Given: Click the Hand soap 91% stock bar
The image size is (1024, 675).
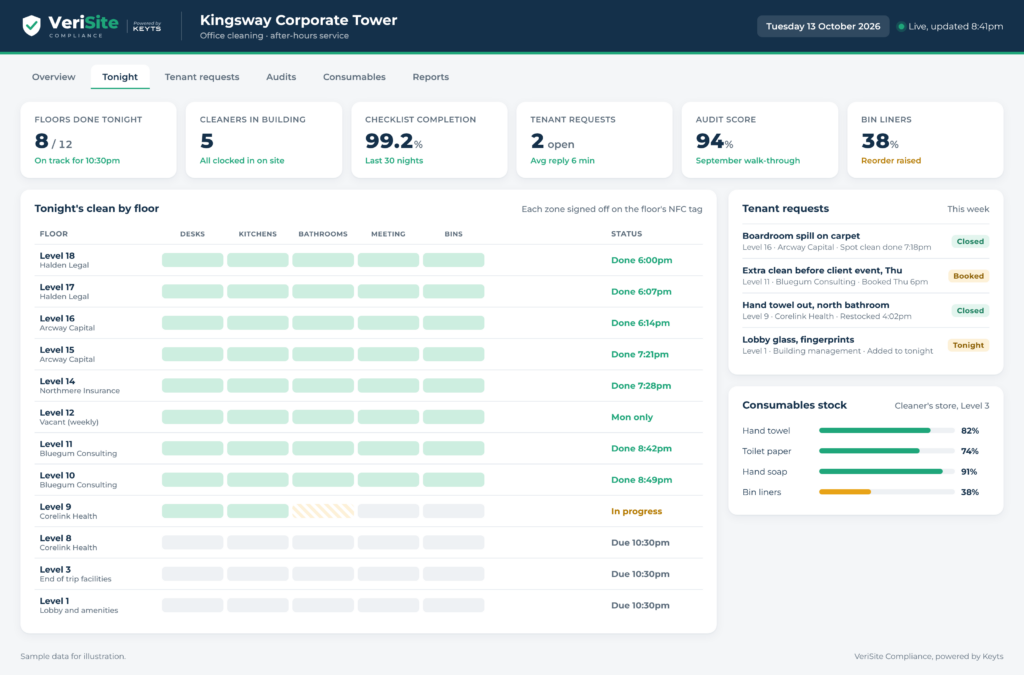Looking at the screenshot, I should click(886, 471).
